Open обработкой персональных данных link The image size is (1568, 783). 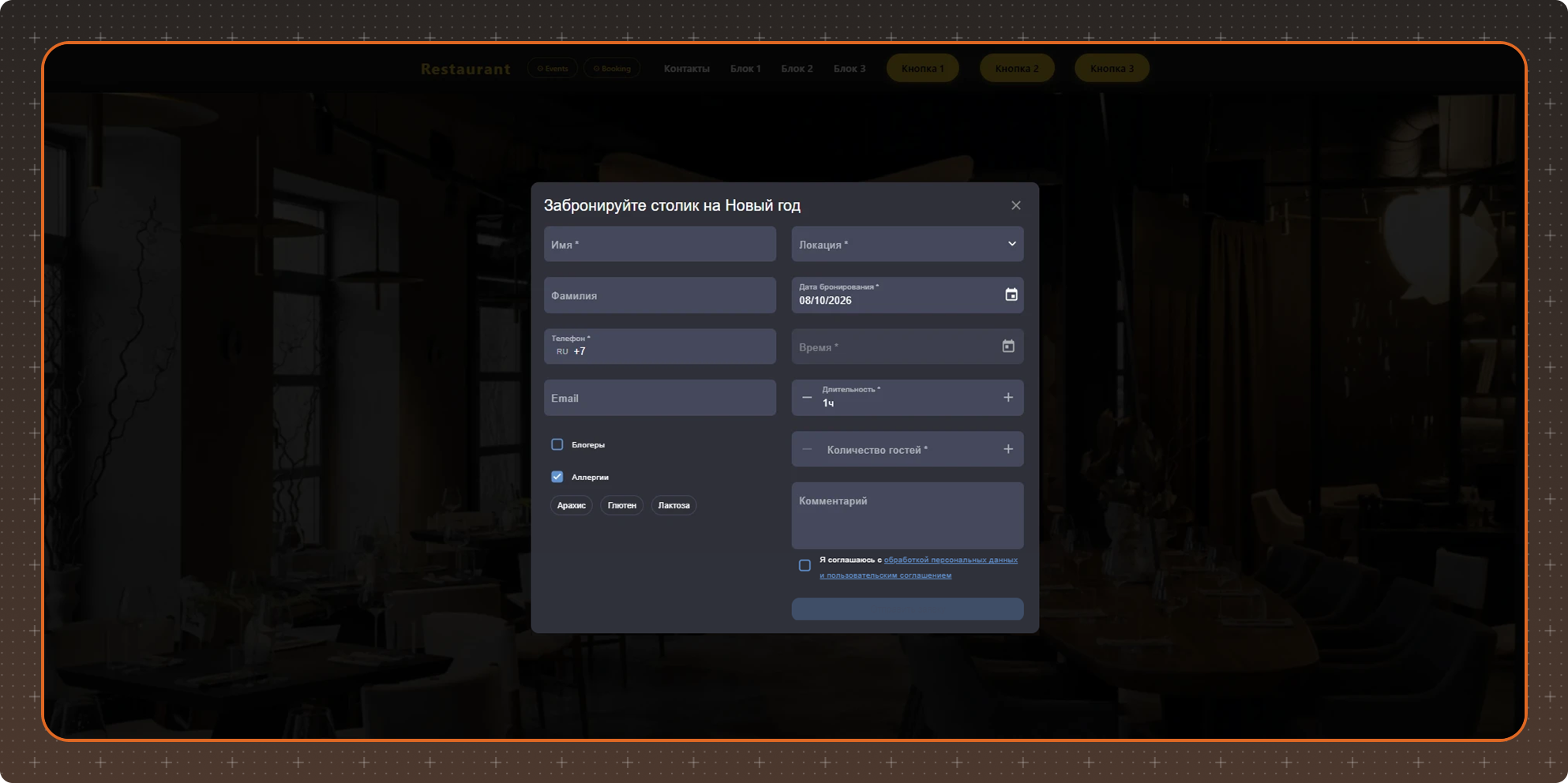click(951, 560)
